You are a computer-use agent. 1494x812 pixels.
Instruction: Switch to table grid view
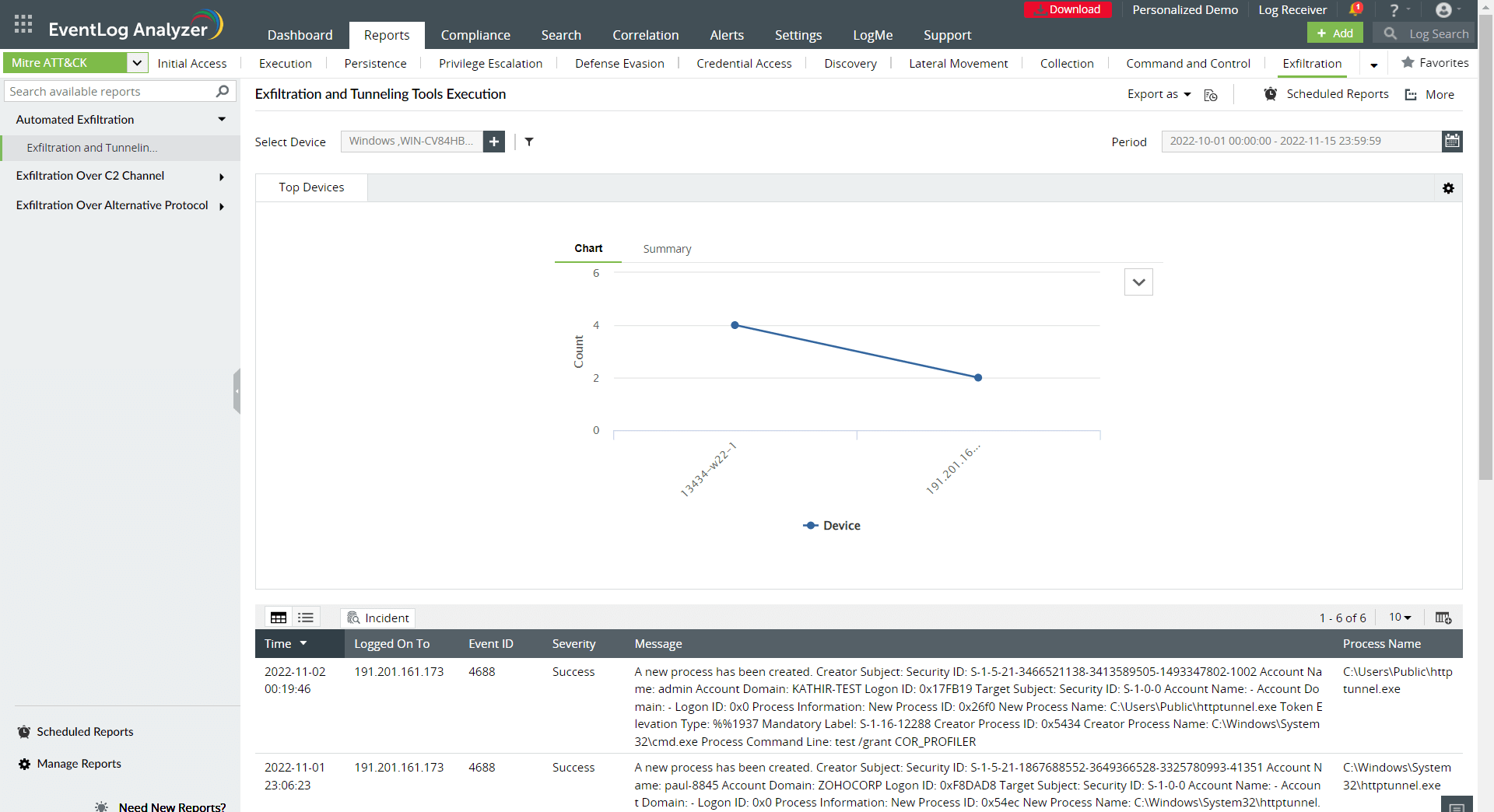tap(279, 618)
